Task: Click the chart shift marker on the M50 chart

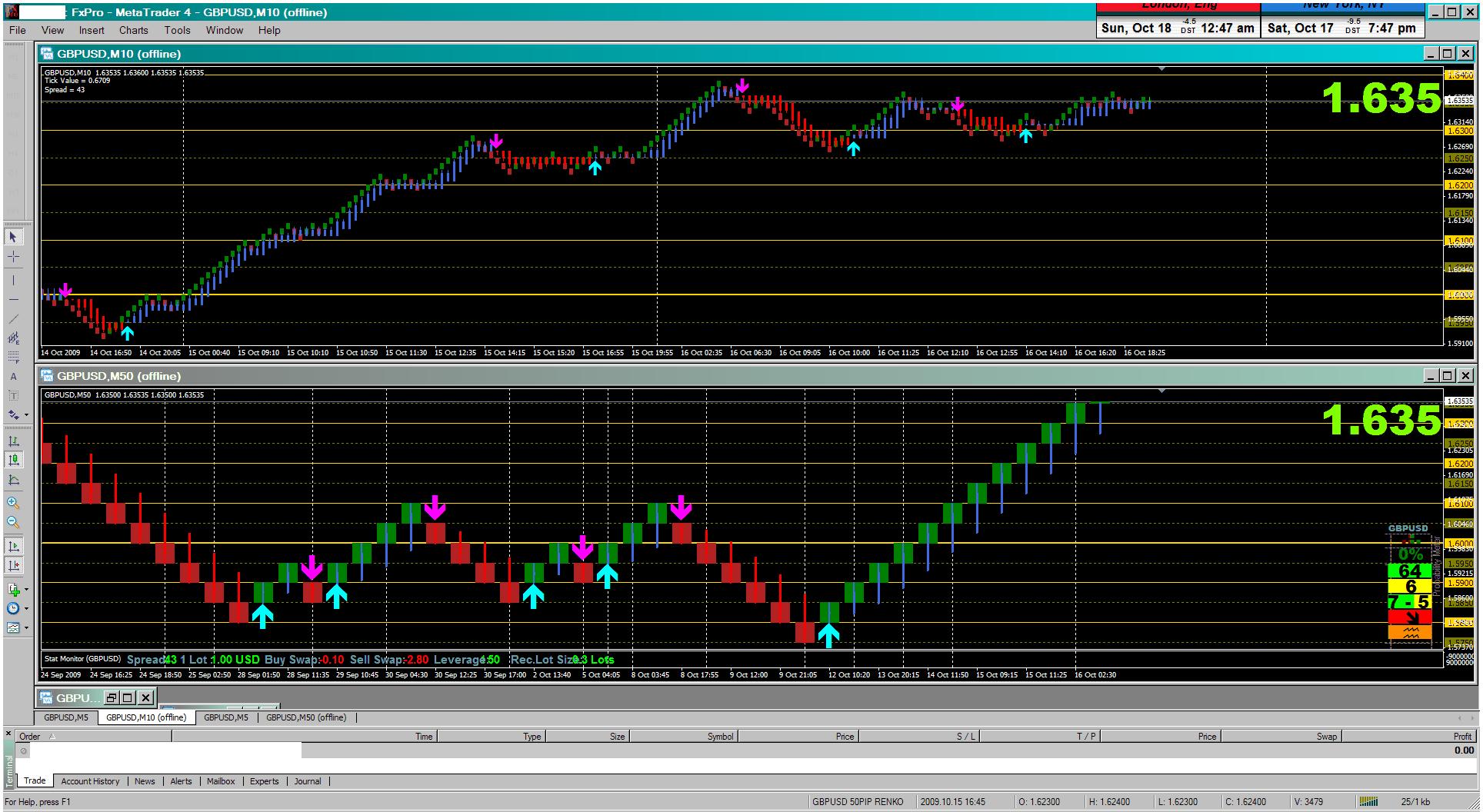Action: 1161,391
